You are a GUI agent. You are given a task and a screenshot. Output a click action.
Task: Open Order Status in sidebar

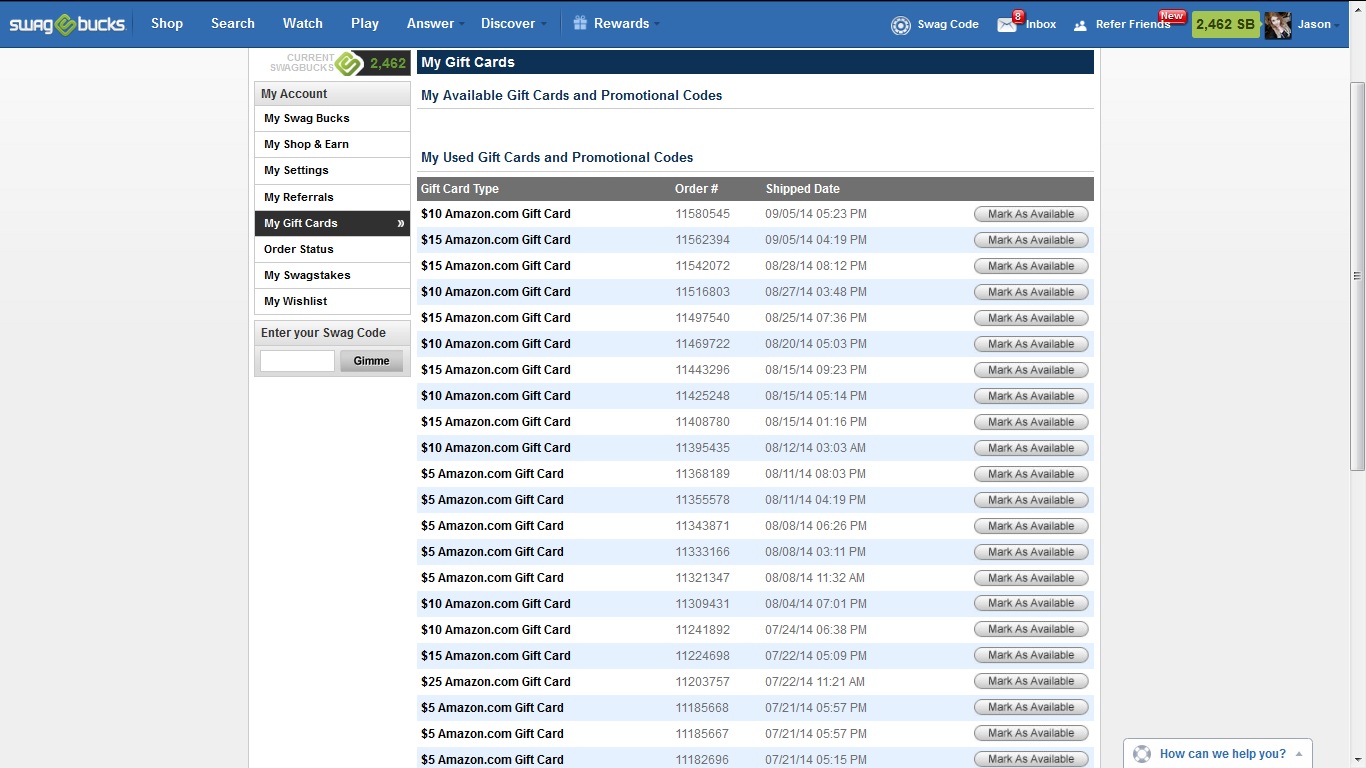(332, 249)
